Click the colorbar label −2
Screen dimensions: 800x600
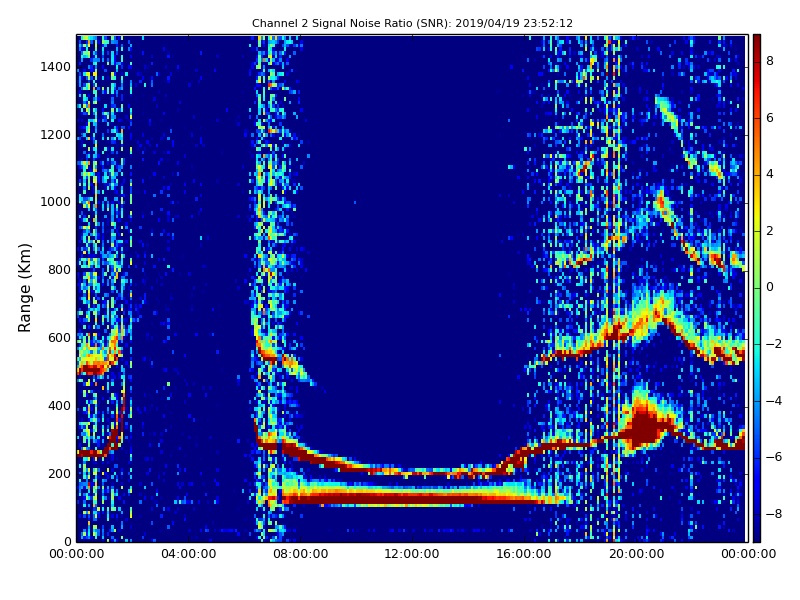point(774,344)
